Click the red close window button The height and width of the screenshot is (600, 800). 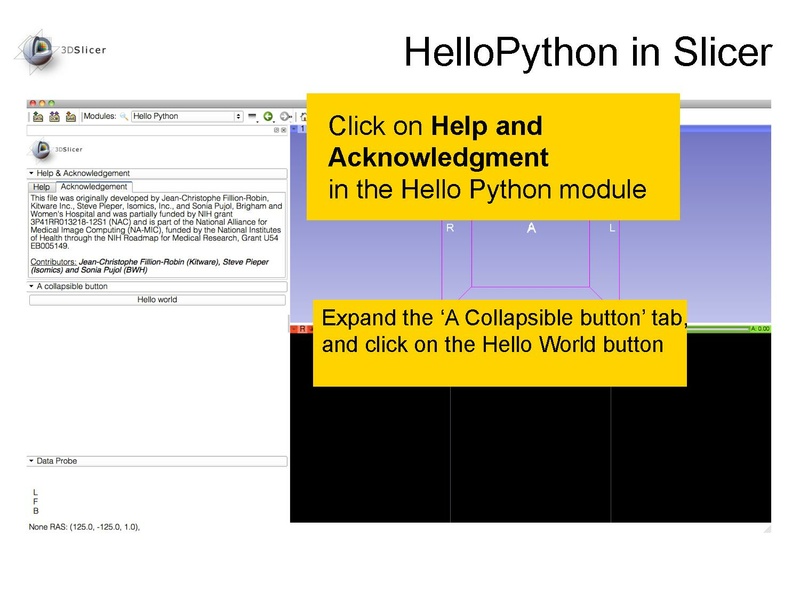click(x=33, y=104)
